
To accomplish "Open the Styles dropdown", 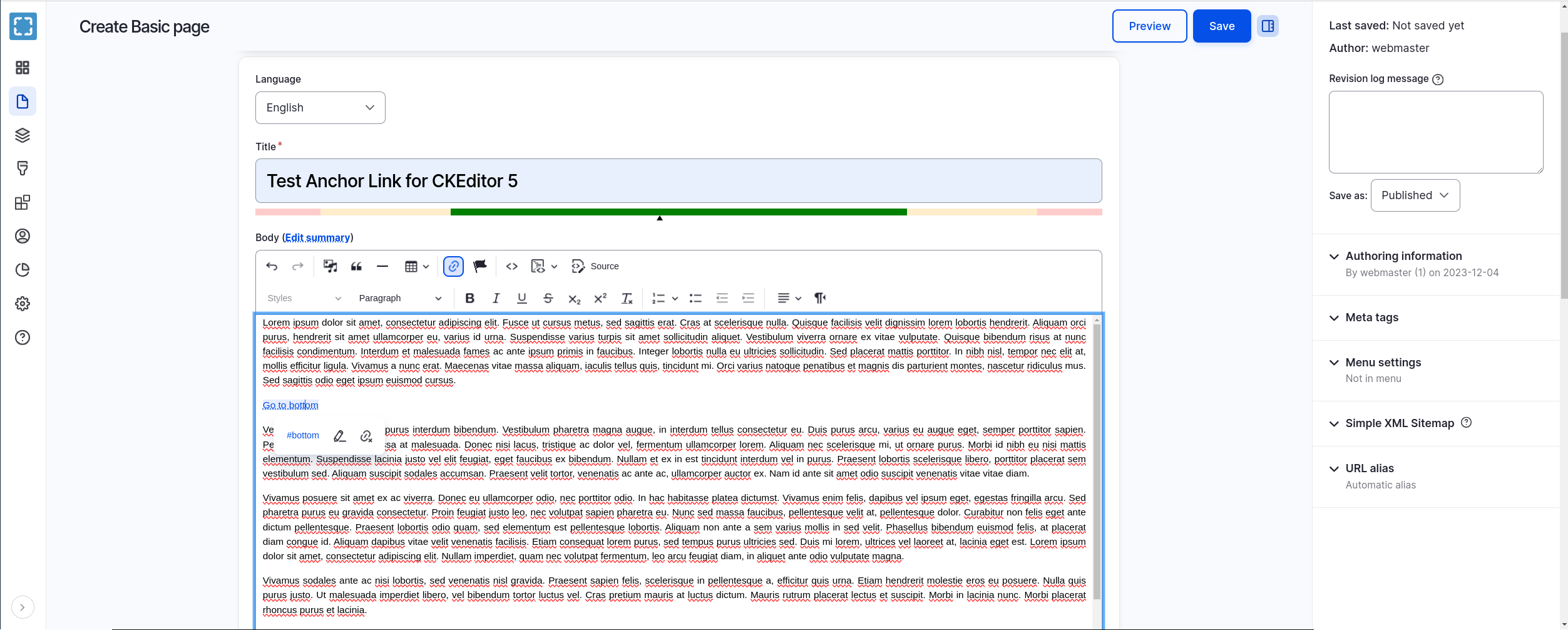I will (304, 298).
